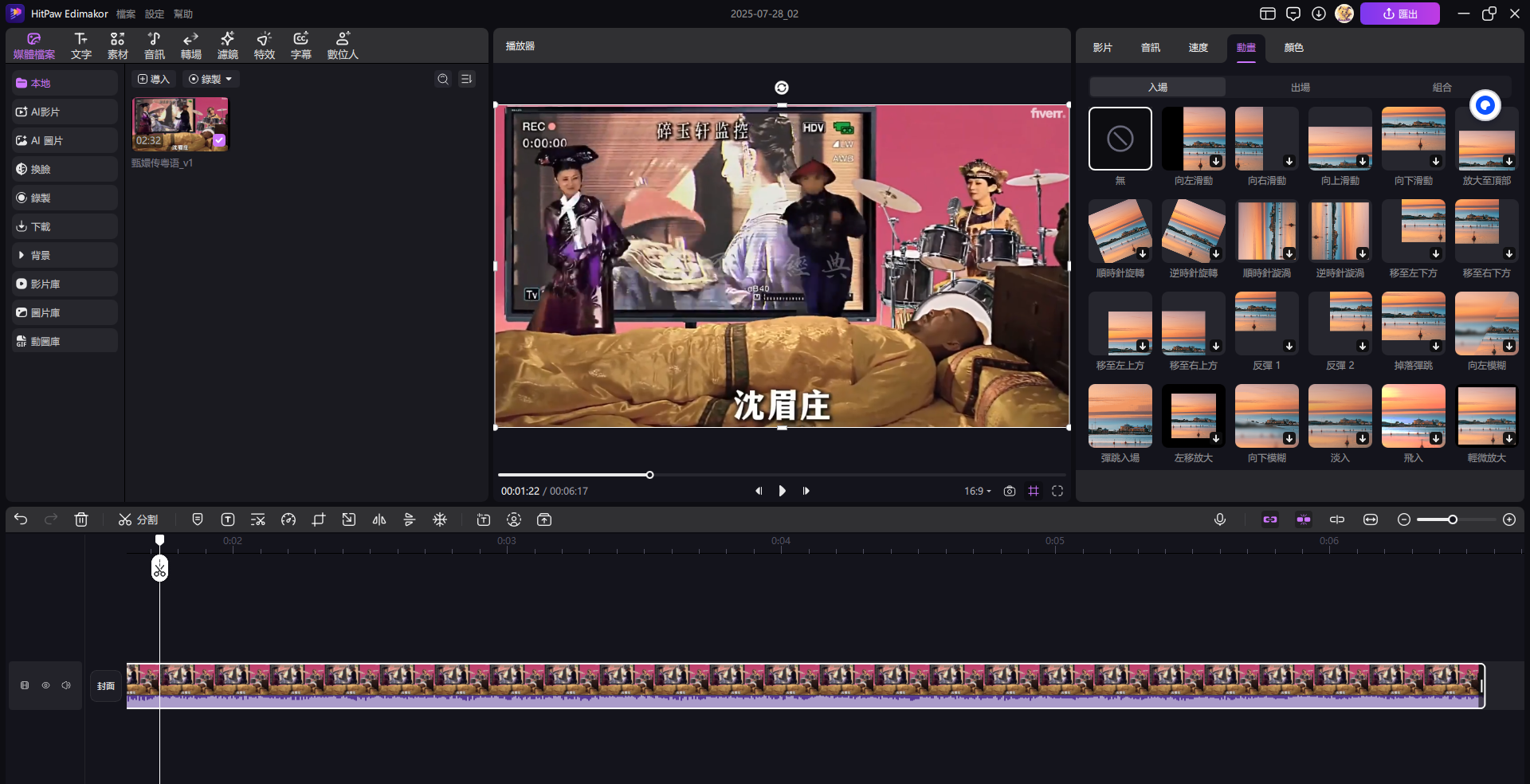
Task: Switch to the 影片 properties tab
Action: coord(1102,48)
